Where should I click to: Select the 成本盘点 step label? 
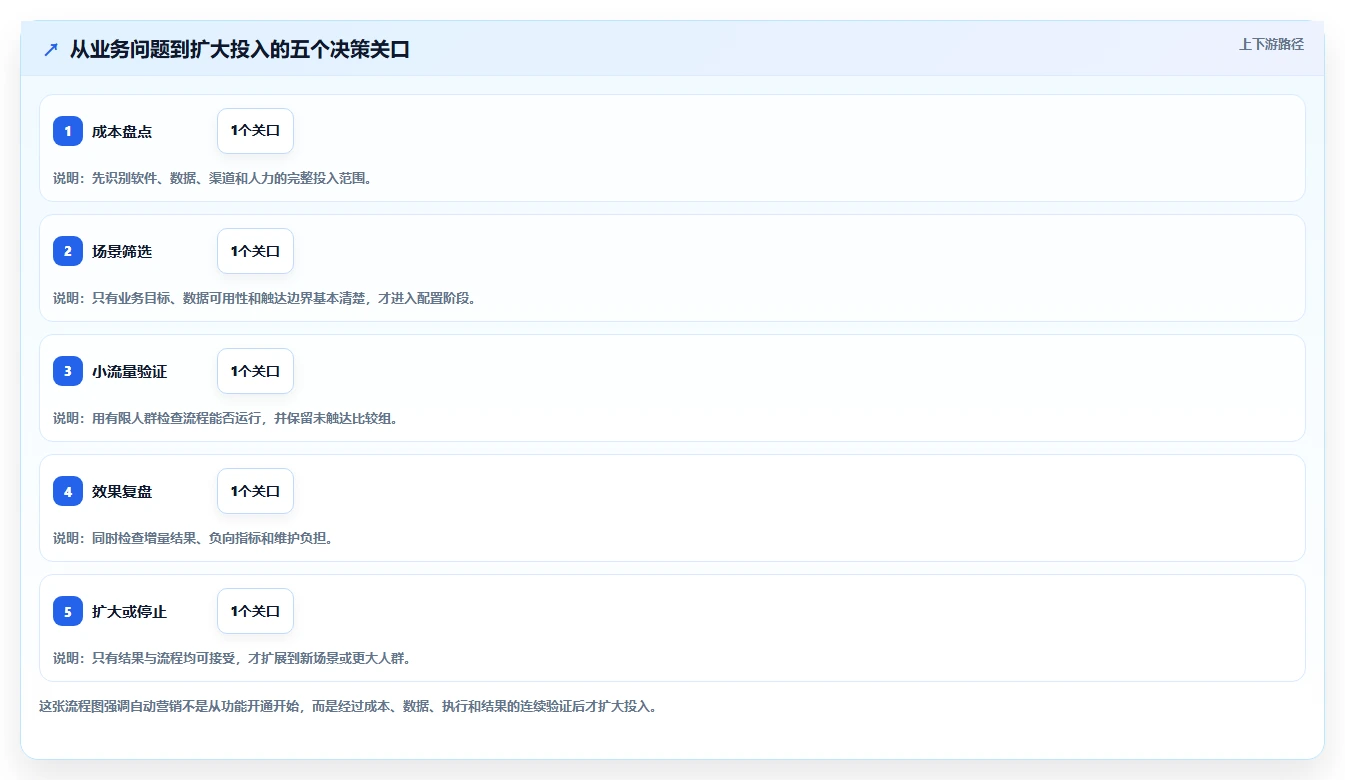[x=122, y=131]
